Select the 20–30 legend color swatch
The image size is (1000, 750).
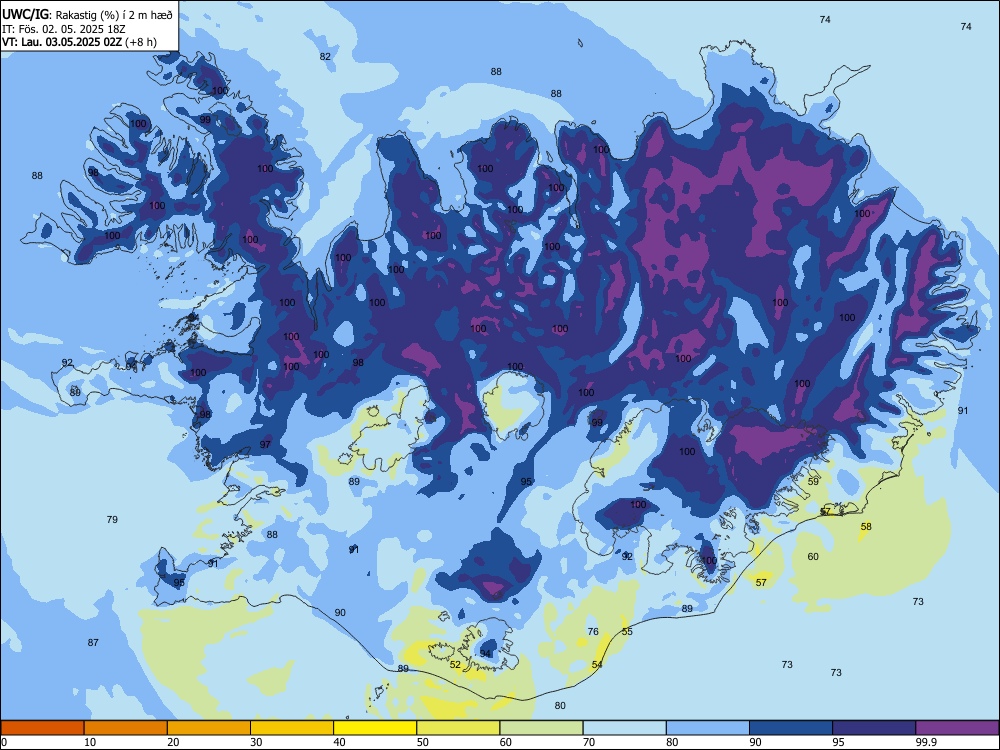point(209,728)
